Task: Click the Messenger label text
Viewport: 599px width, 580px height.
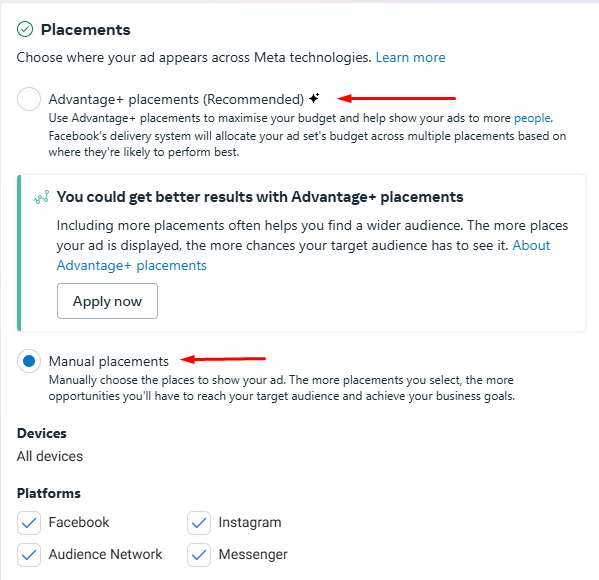Action: point(253,554)
